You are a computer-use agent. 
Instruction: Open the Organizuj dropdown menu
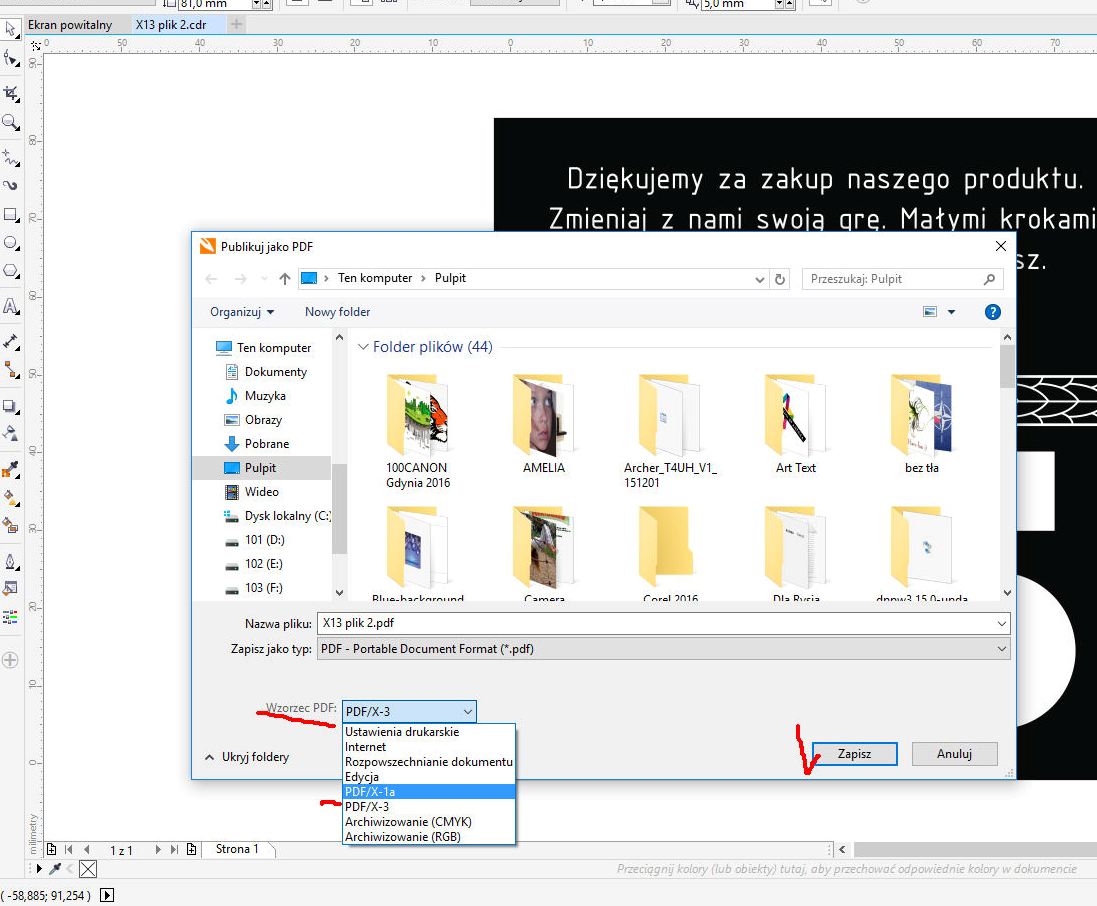[241, 312]
